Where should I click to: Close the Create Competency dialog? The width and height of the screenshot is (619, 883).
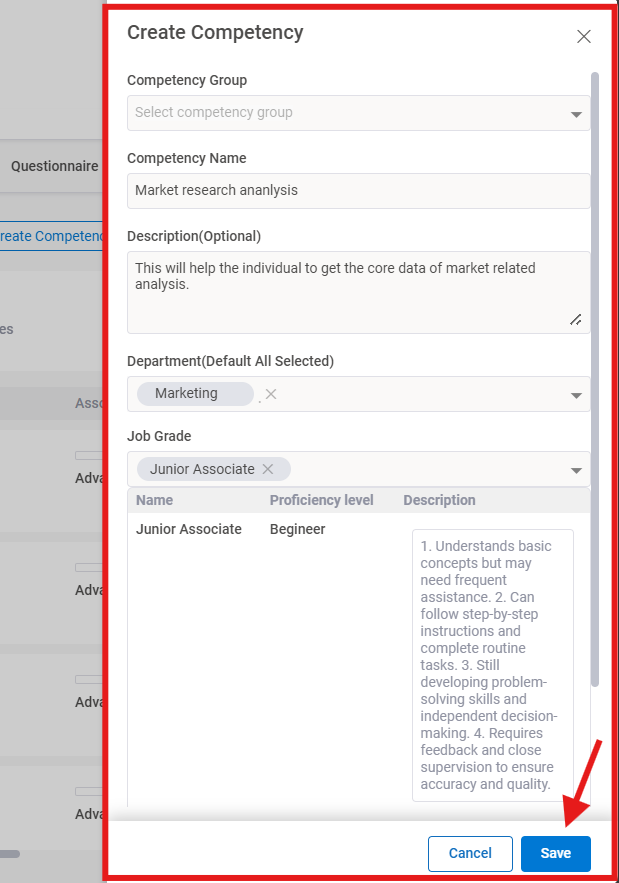pyautogui.click(x=584, y=36)
